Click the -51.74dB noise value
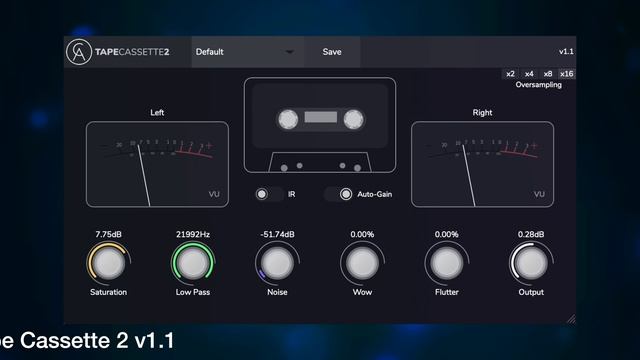The height and width of the screenshot is (360, 640). pyautogui.click(x=277, y=234)
